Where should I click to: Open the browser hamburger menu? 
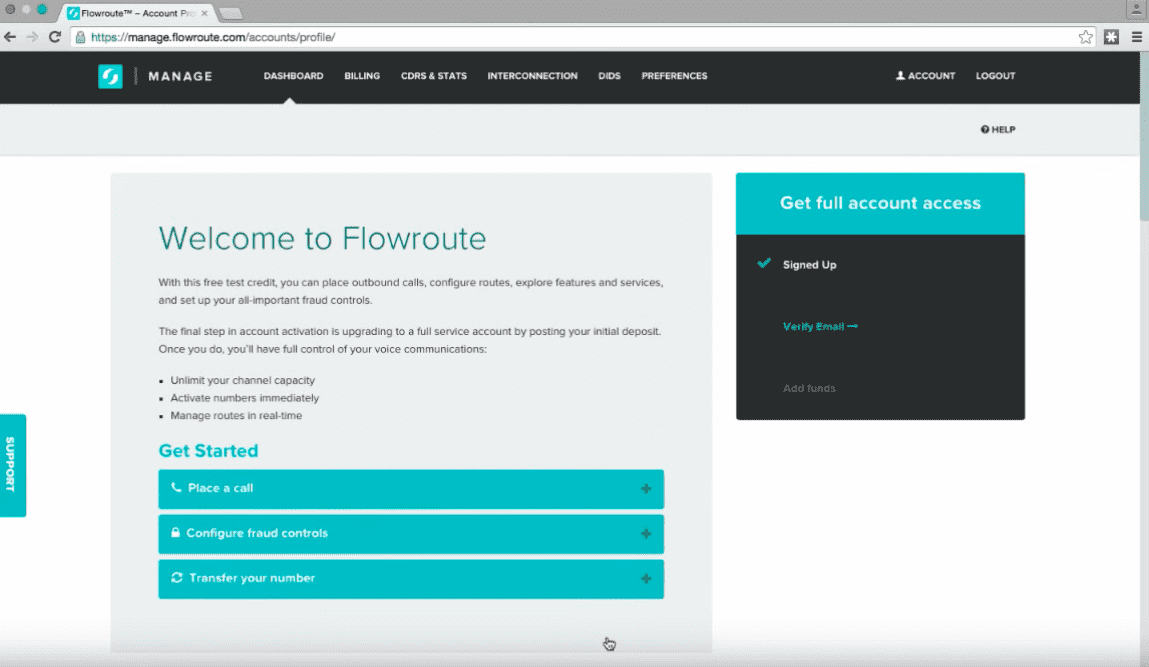pos(1137,37)
